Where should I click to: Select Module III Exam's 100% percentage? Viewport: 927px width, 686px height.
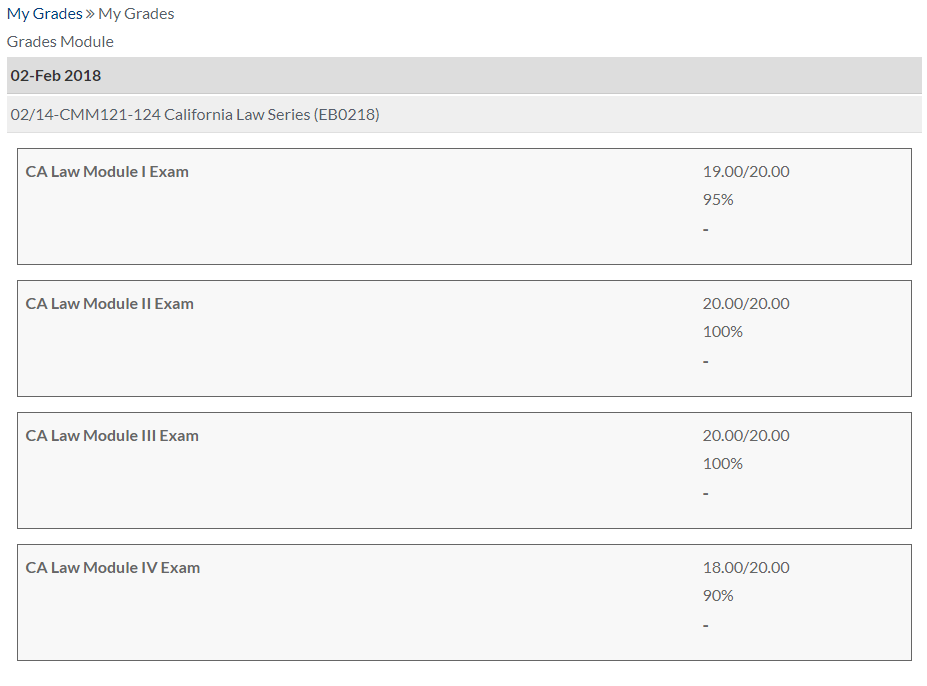tap(723, 464)
